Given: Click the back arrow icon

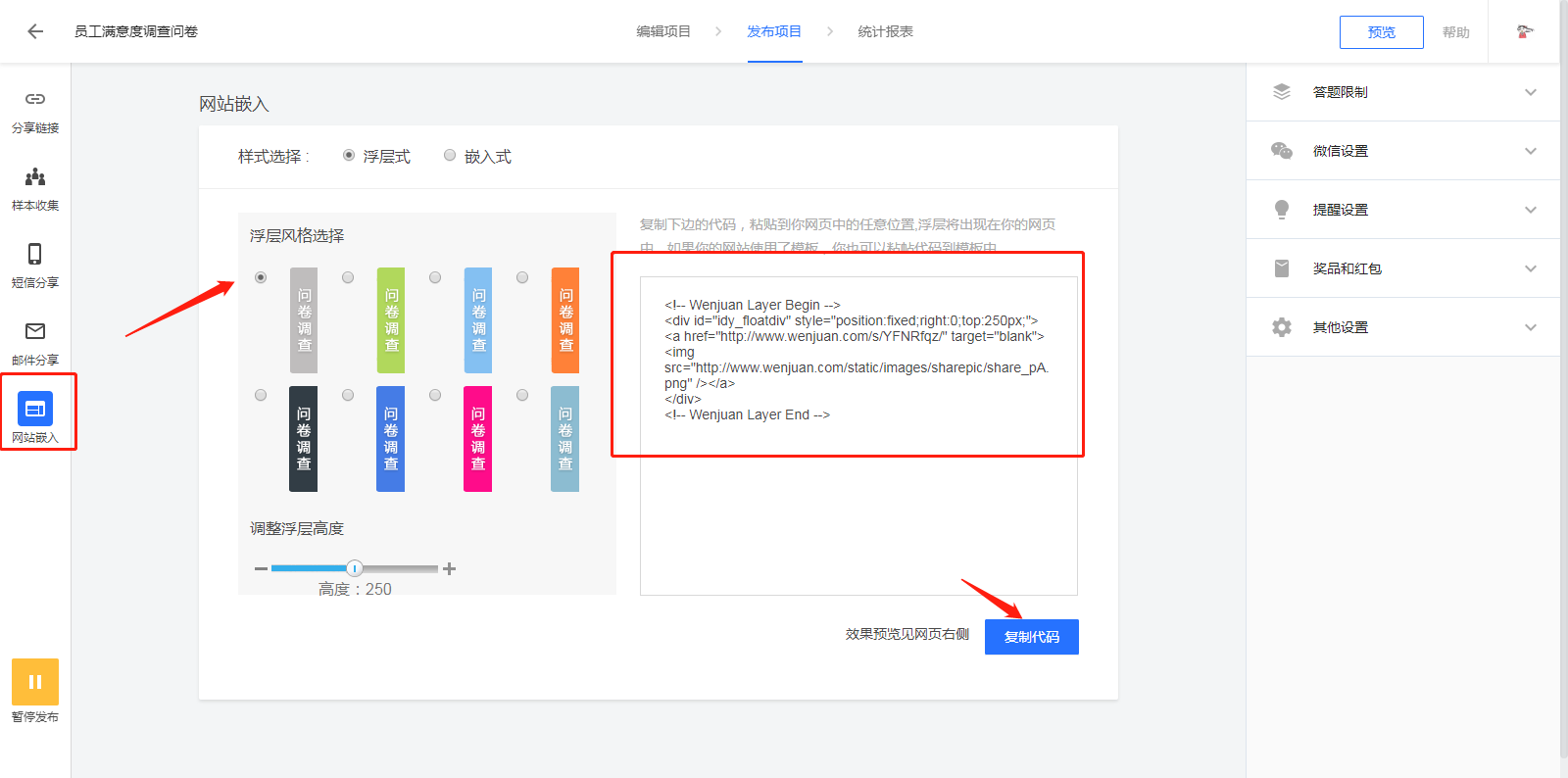Looking at the screenshot, I should (35, 31).
